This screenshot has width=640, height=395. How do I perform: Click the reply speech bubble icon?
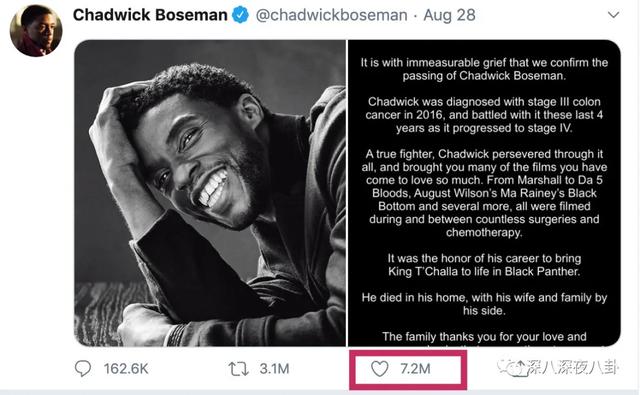[83, 368]
